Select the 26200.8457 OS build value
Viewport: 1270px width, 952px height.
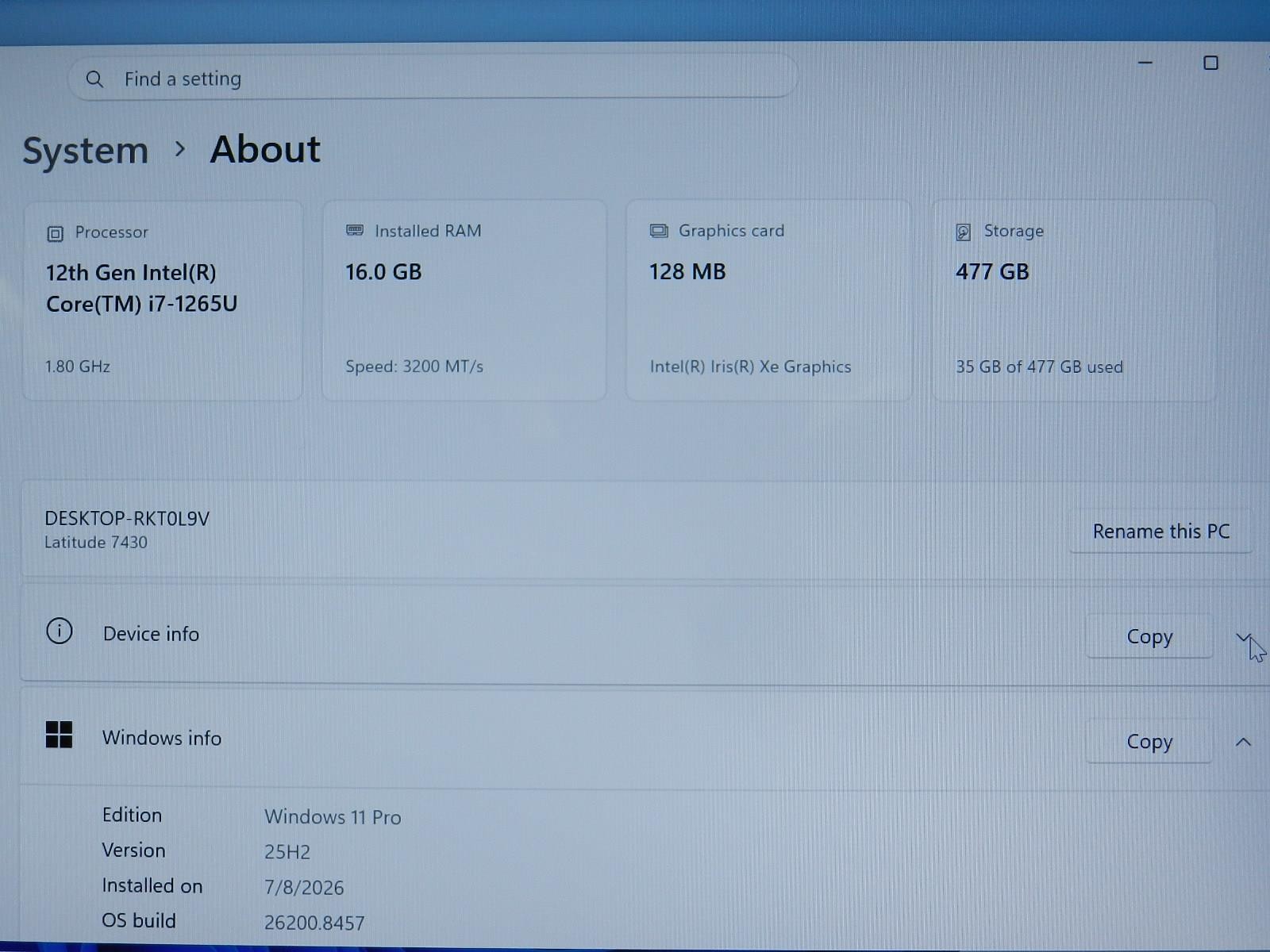tap(314, 923)
